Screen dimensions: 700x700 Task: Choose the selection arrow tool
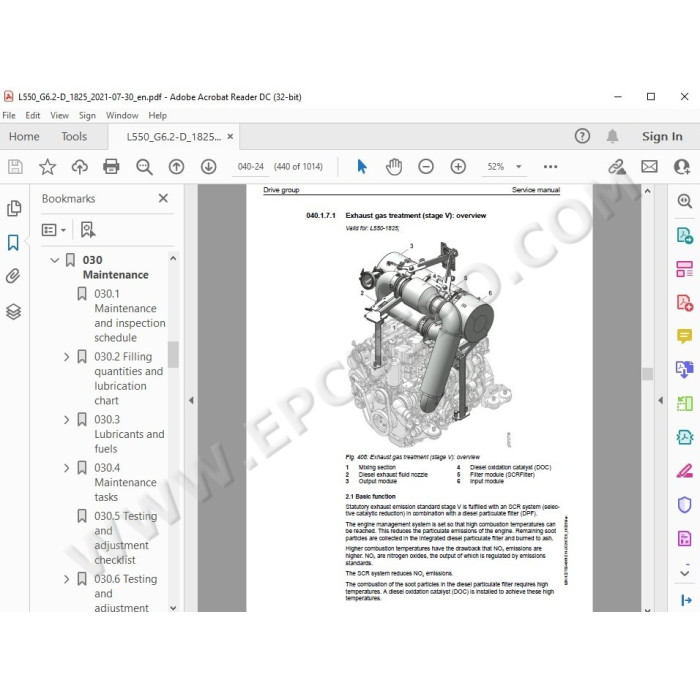pos(362,167)
